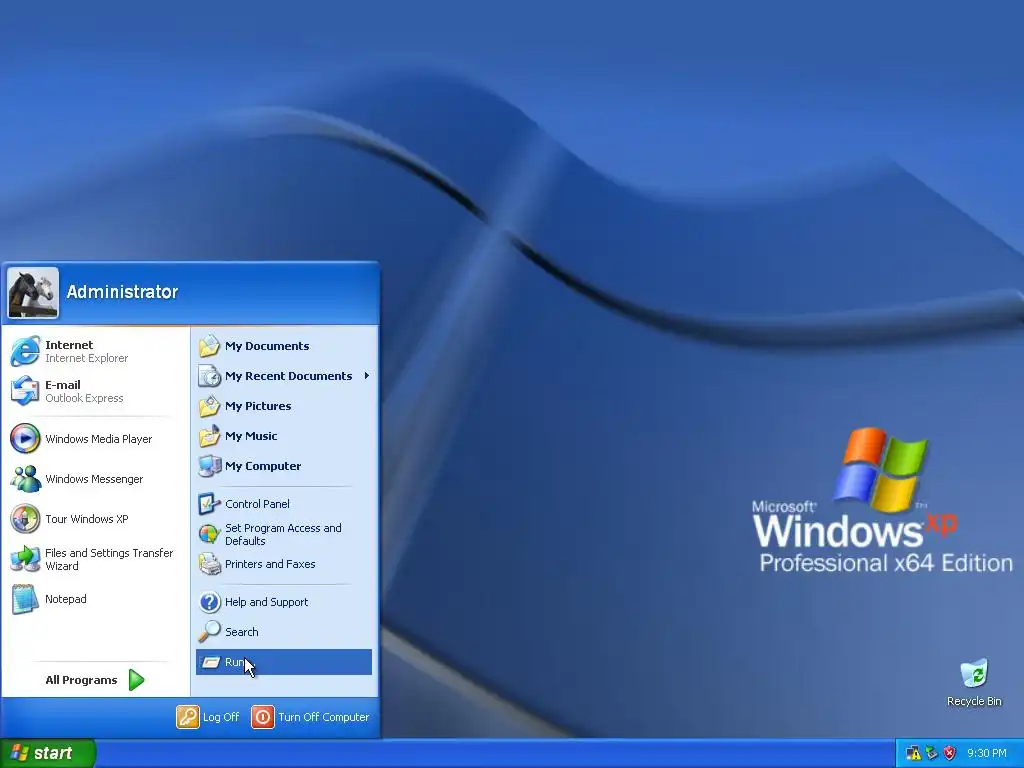The image size is (1024, 768).
Task: Click the Run icon
Action: click(210, 662)
